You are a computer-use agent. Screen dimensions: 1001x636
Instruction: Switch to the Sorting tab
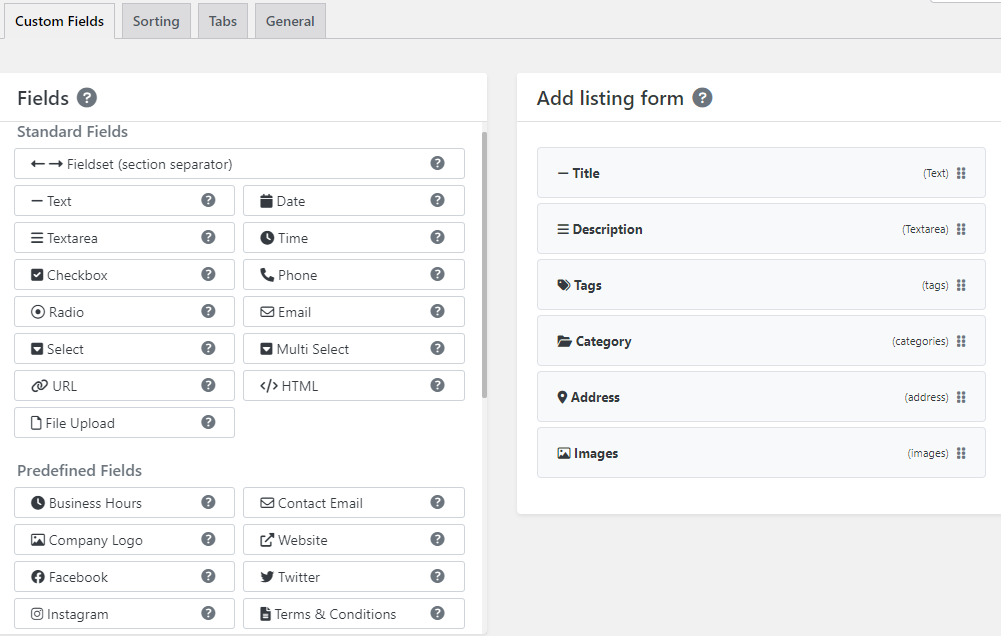tap(156, 20)
